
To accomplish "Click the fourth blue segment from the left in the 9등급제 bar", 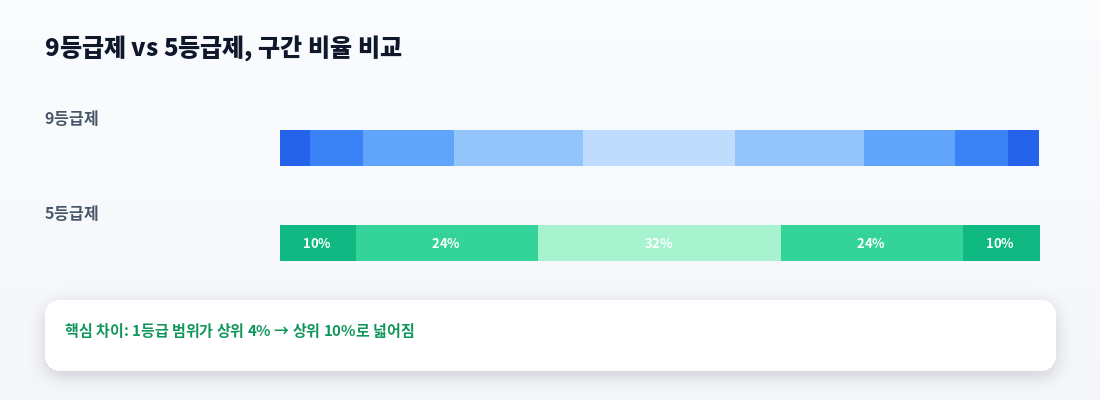I will click(518, 148).
